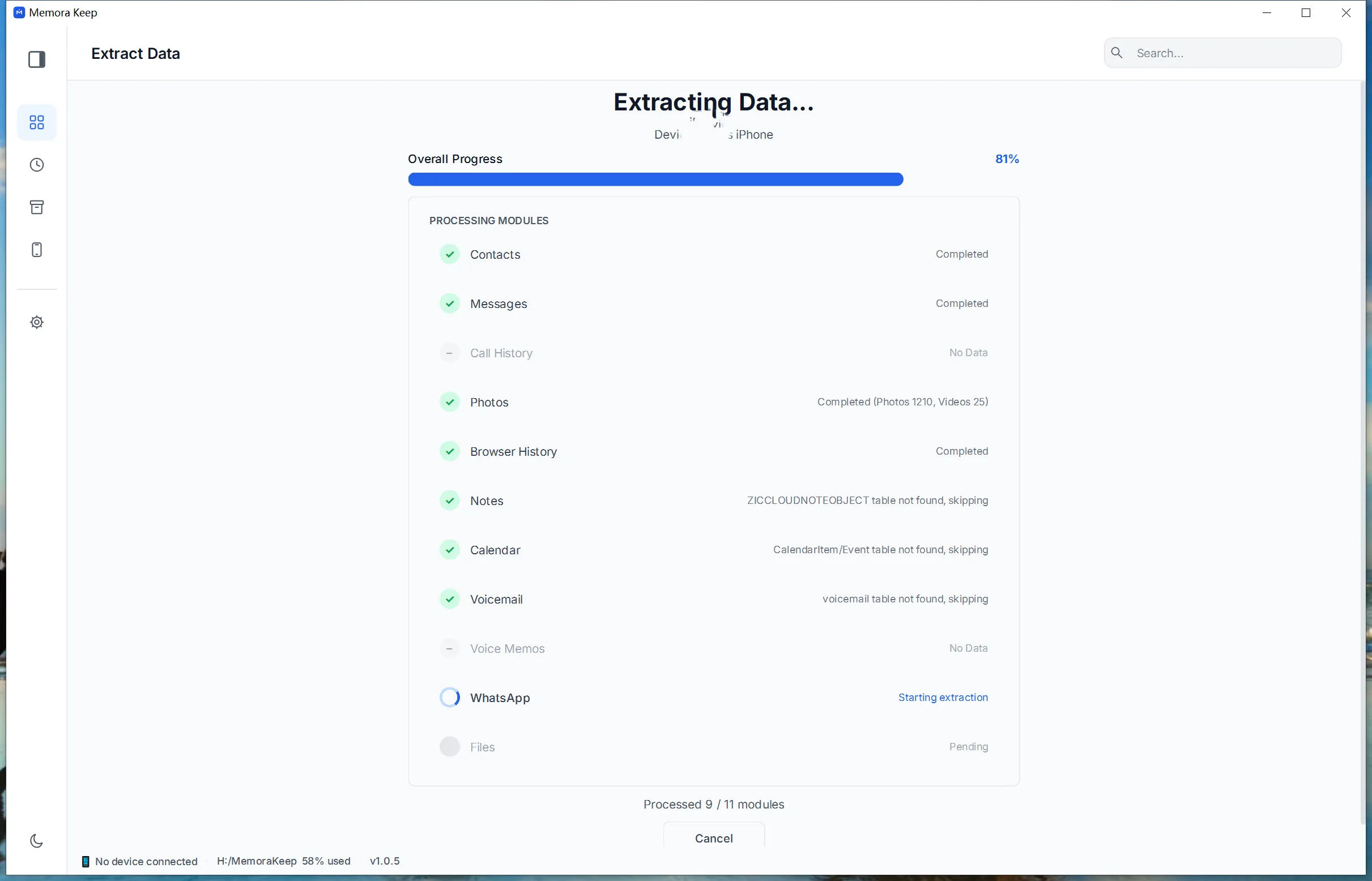Click the 'Starting extraction' status text
Viewport: 1372px width, 881px height.
point(943,698)
